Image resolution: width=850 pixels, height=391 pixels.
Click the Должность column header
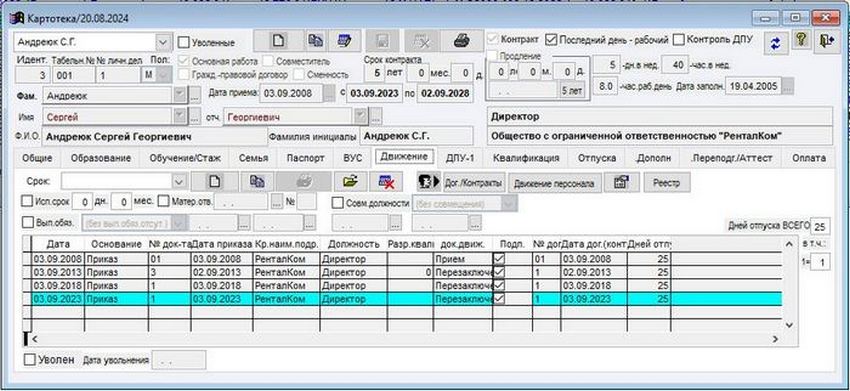(x=353, y=244)
